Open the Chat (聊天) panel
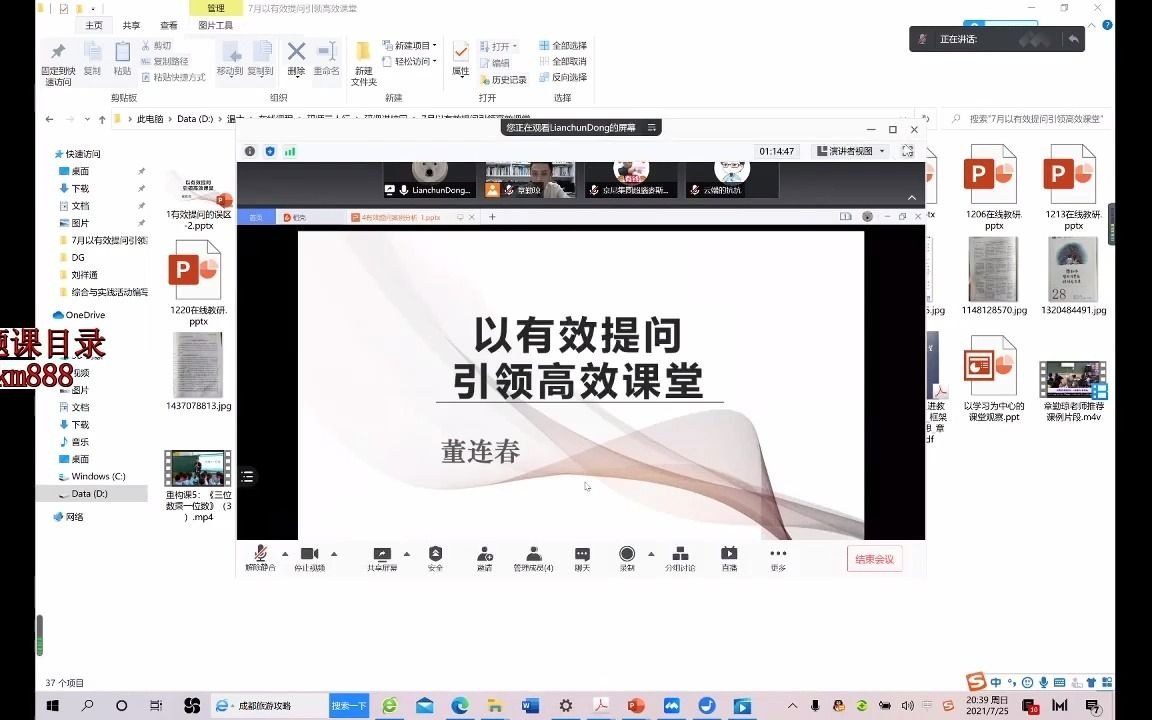Viewport: 1152px width, 720px height. point(582,558)
